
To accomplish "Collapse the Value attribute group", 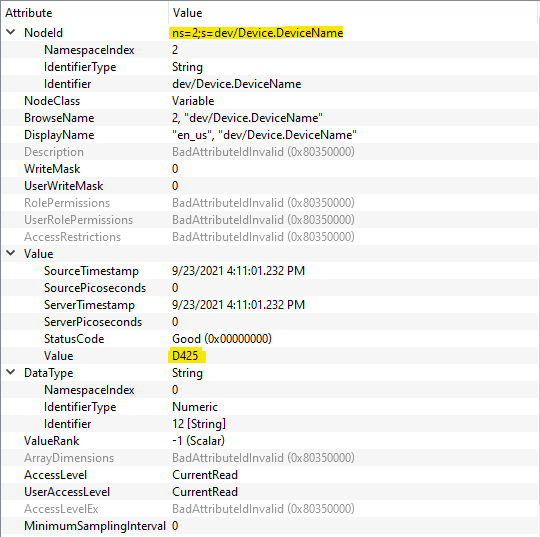I will [x=11, y=254].
